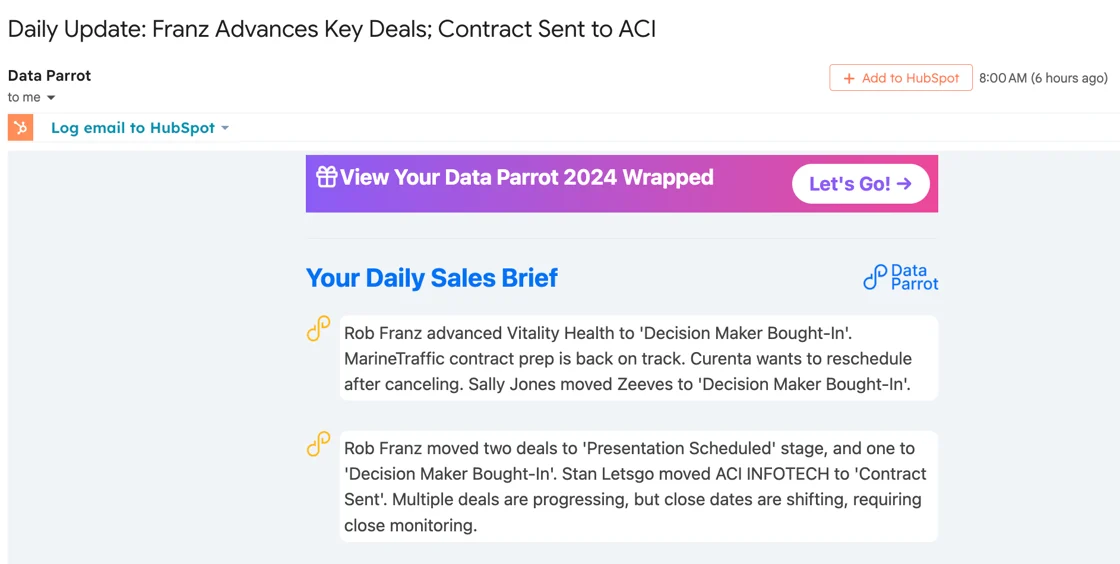Screen dimensions: 1120x564
Task: Click the plus icon on Add to HubSpot
Action: pos(849,78)
